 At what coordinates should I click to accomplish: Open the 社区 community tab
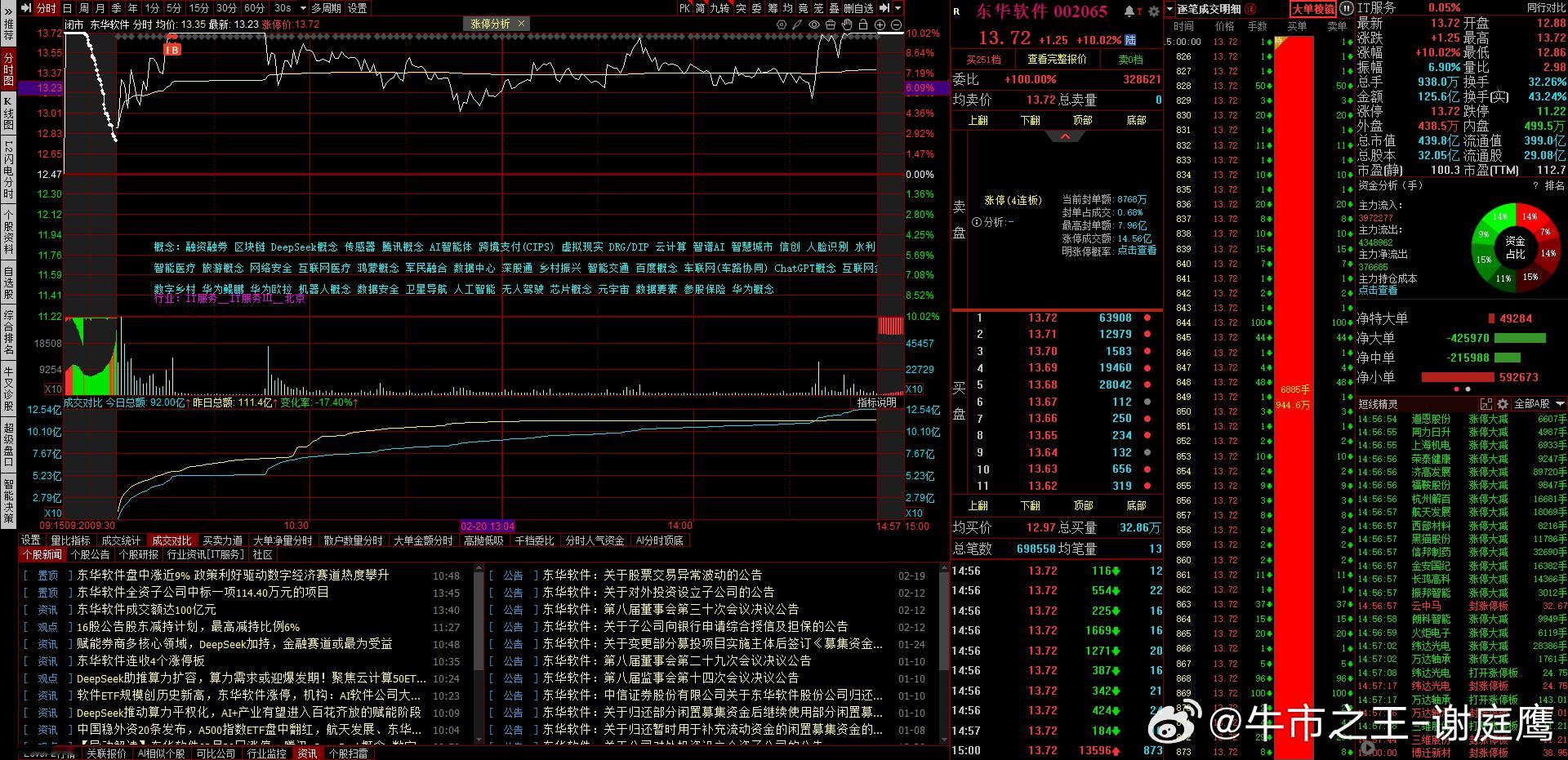(x=262, y=554)
